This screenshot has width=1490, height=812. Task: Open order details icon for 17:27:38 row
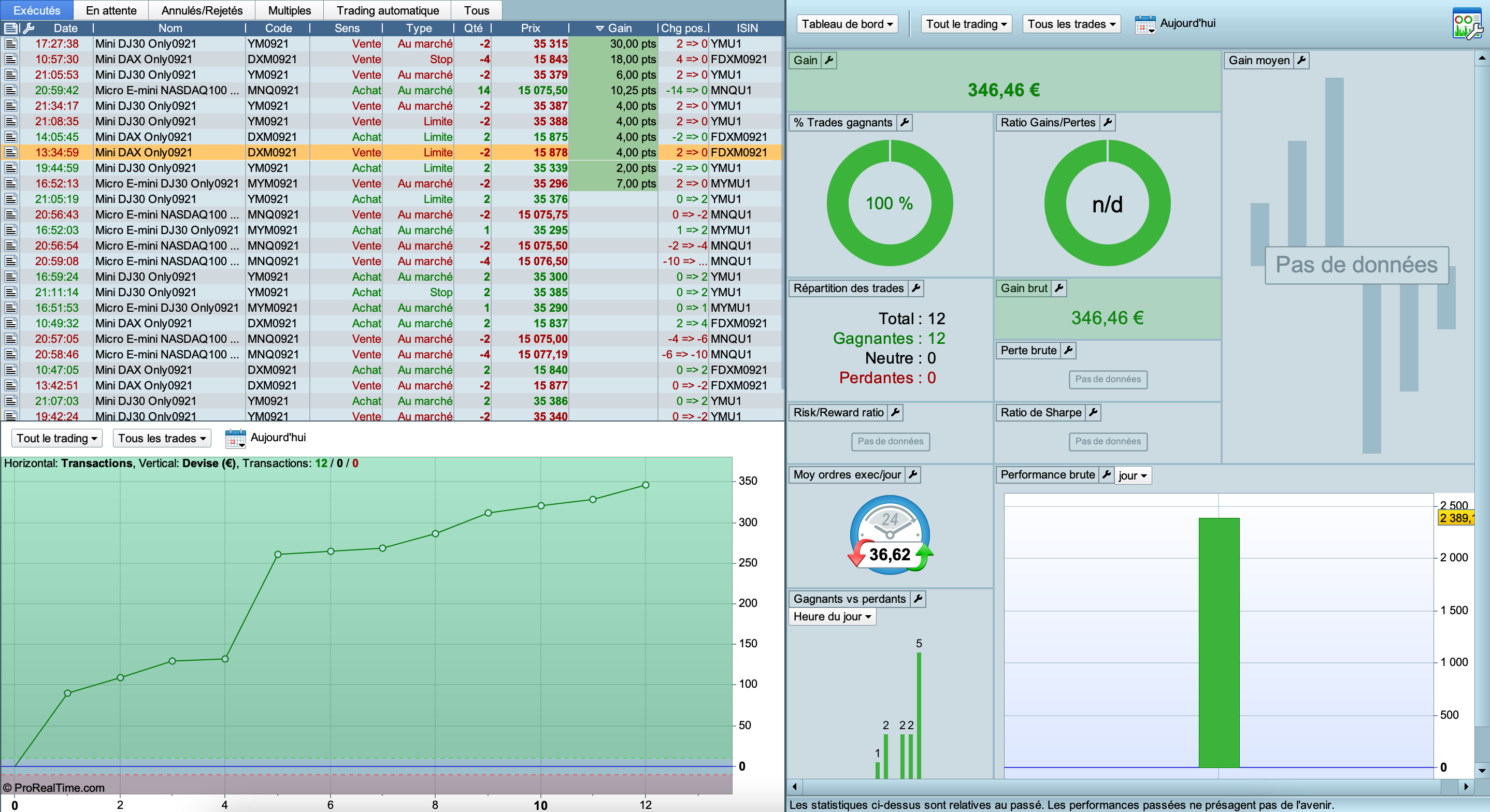tap(10, 44)
